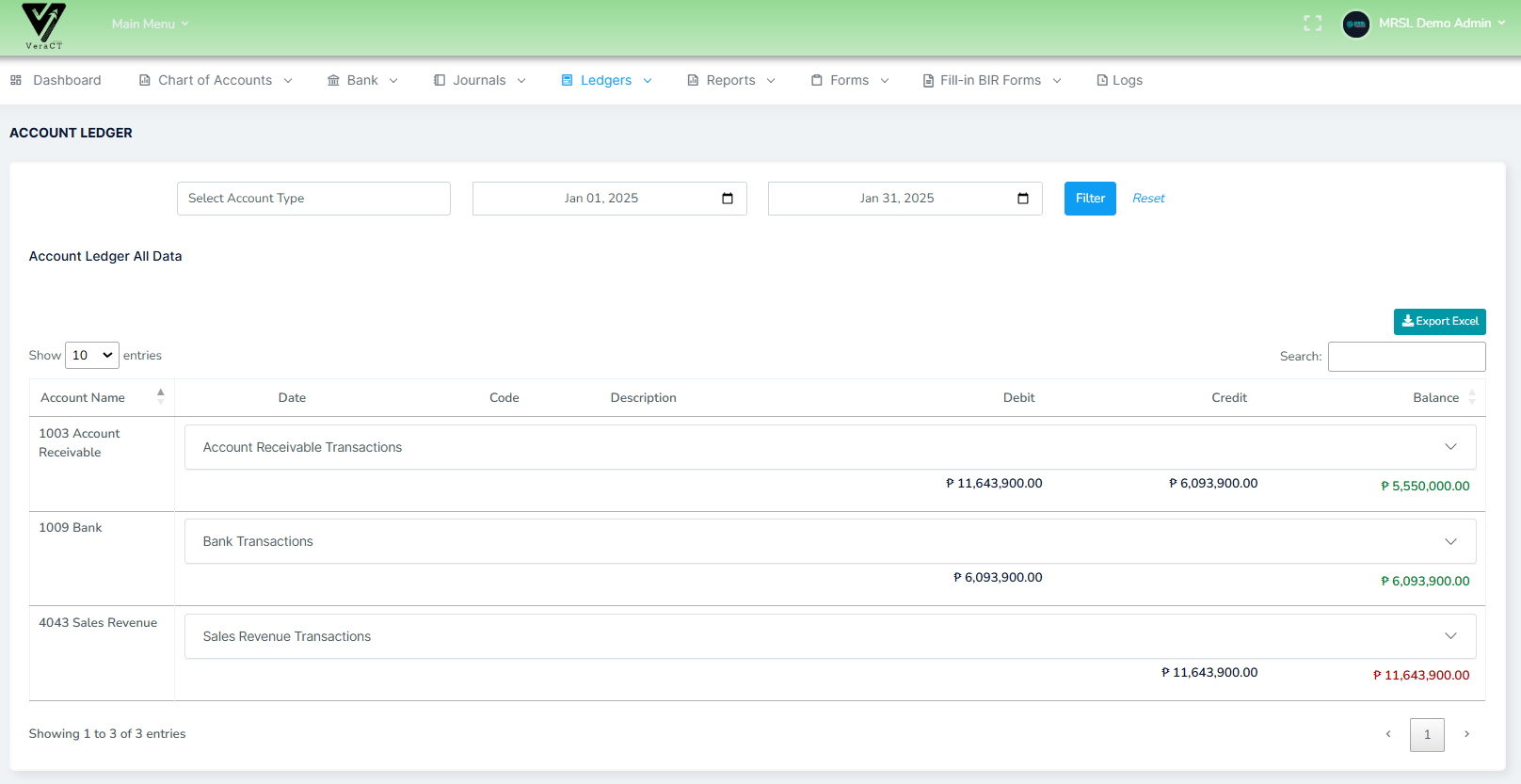Click the Date column header

coord(292,398)
